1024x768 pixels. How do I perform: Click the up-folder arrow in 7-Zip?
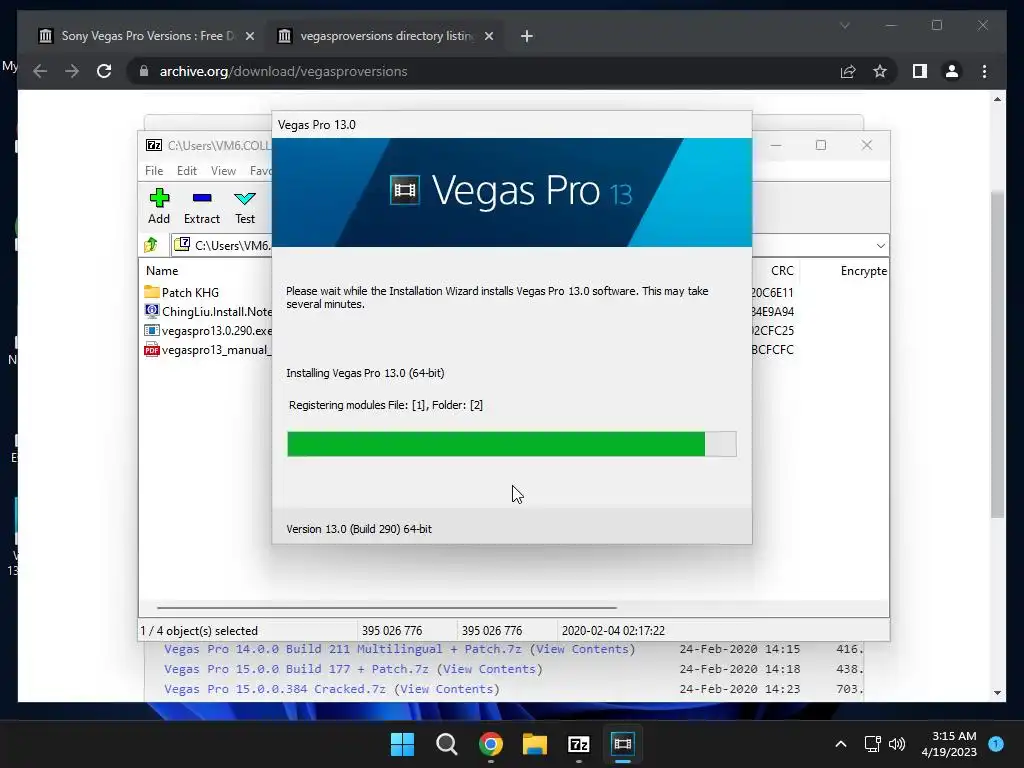152,245
